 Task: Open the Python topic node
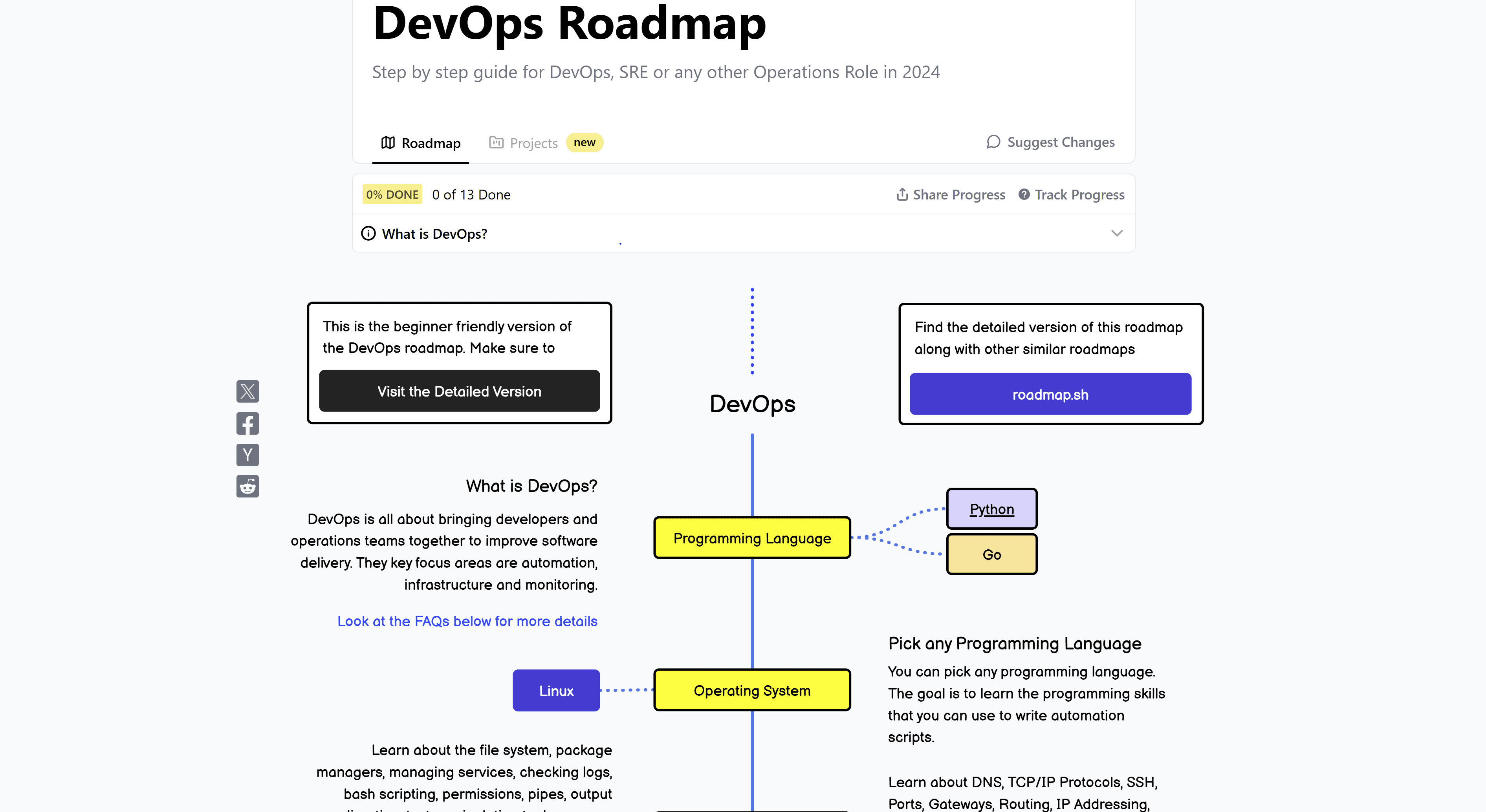991,508
